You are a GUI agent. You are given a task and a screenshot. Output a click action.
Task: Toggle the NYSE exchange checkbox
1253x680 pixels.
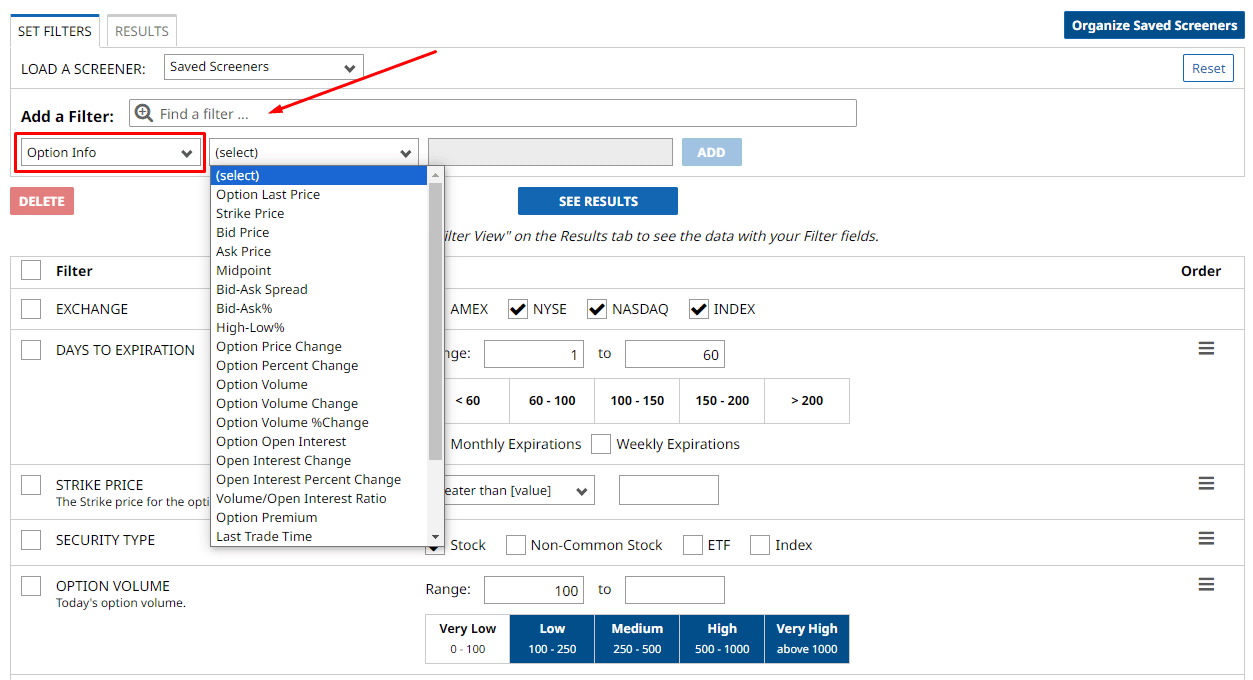518,309
